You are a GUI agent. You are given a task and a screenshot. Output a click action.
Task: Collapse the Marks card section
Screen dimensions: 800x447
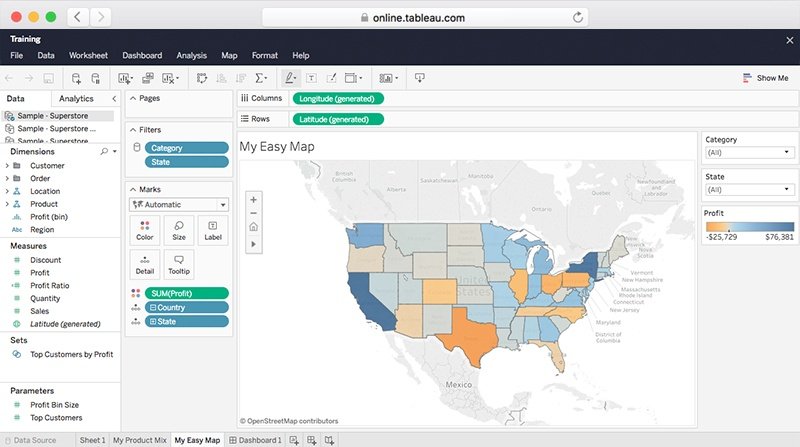132,189
